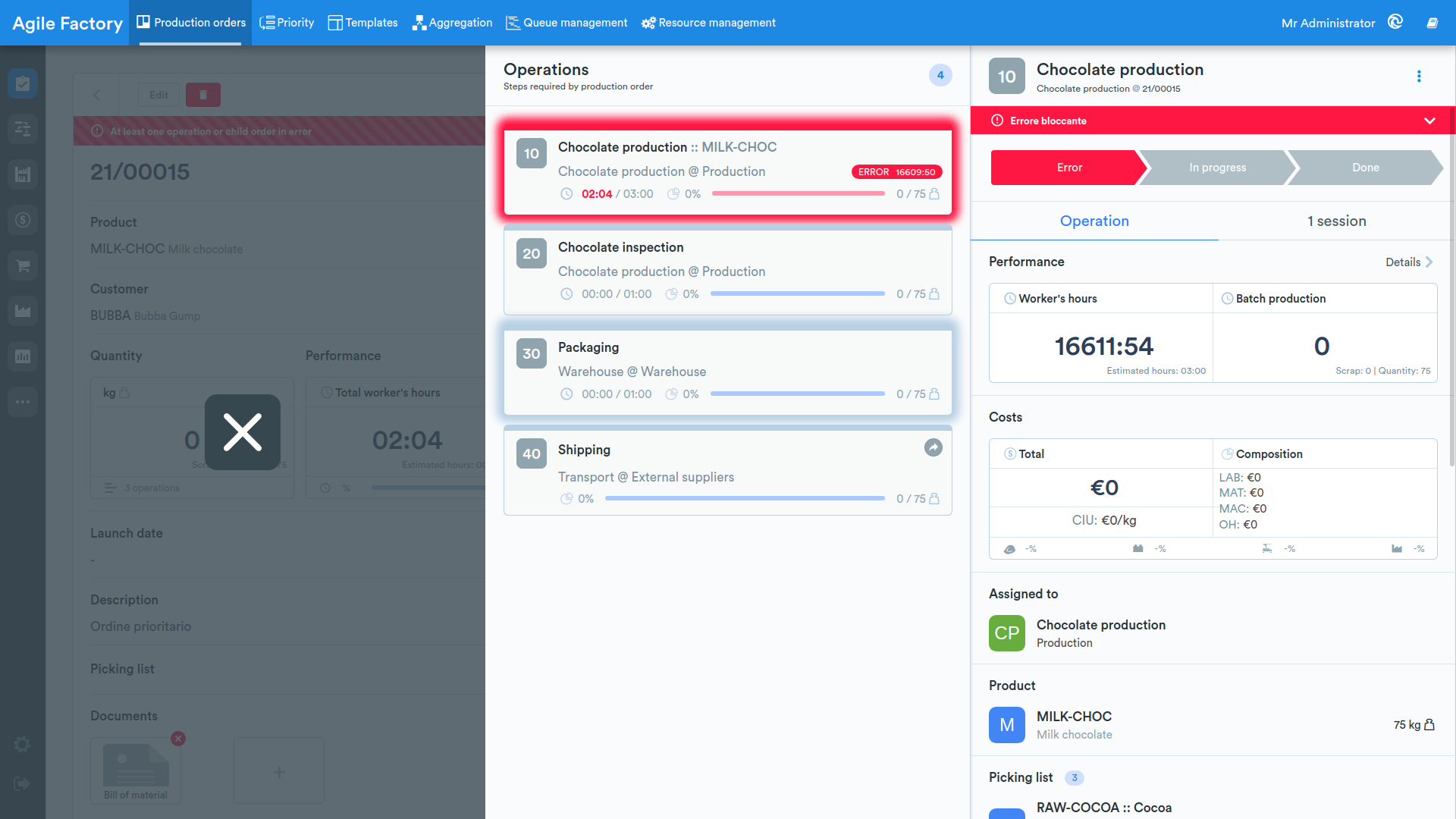
Task: Remove the Bill of material document via red X
Action: tap(178, 739)
